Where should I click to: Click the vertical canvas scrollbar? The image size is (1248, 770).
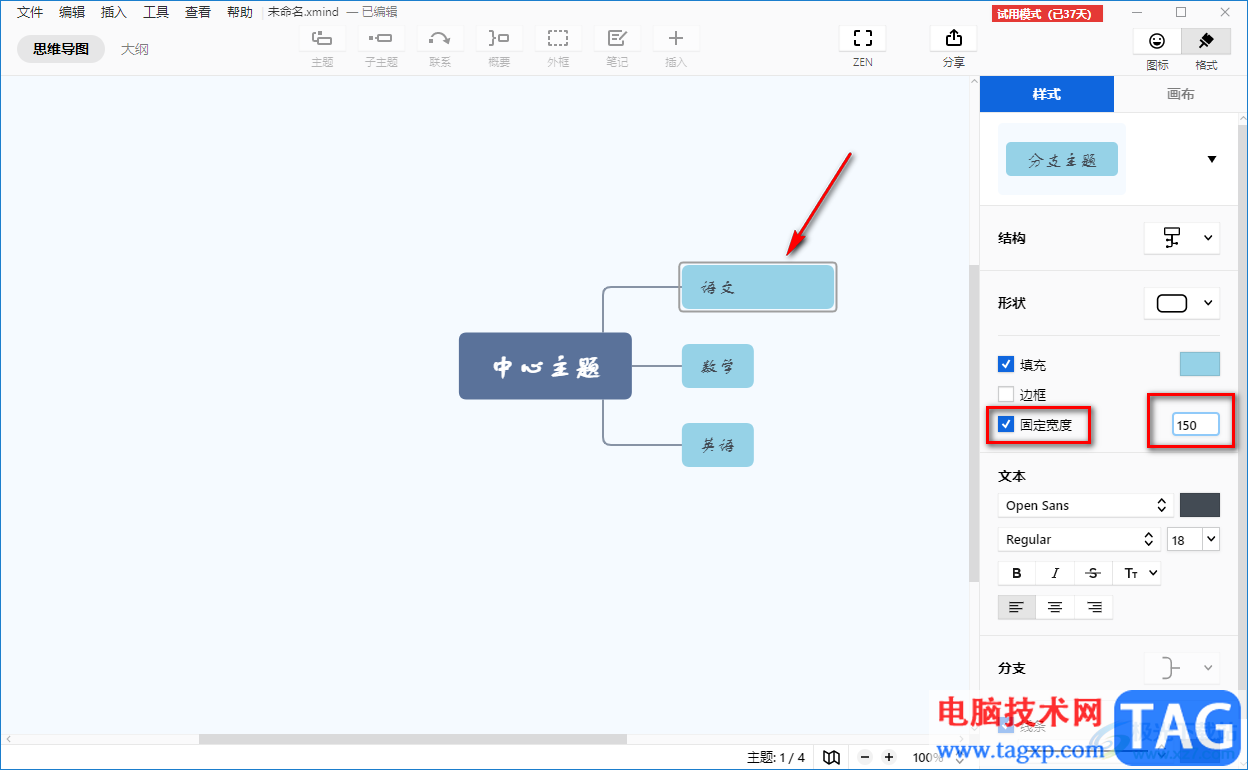click(x=974, y=423)
